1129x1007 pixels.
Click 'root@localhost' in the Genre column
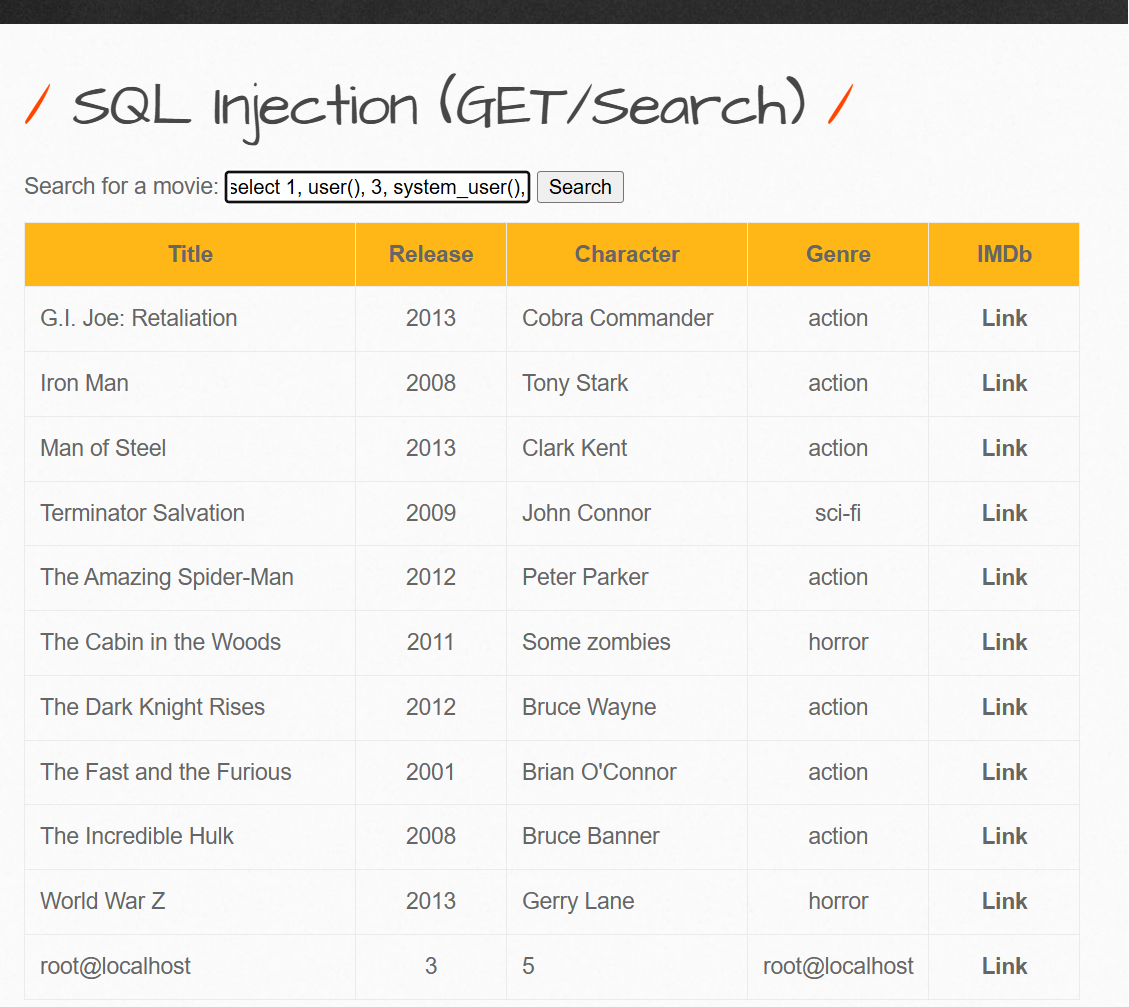tap(838, 966)
